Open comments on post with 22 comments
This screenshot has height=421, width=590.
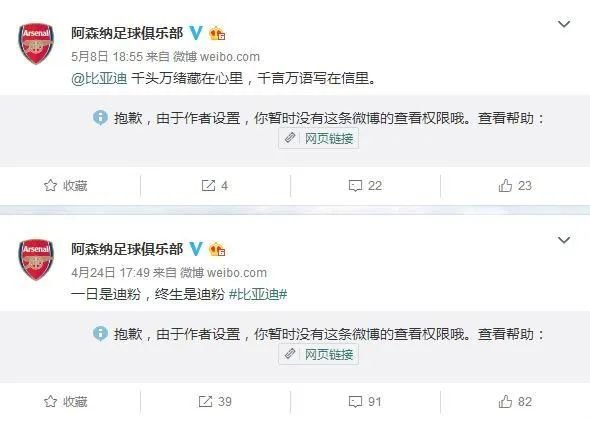coord(365,185)
